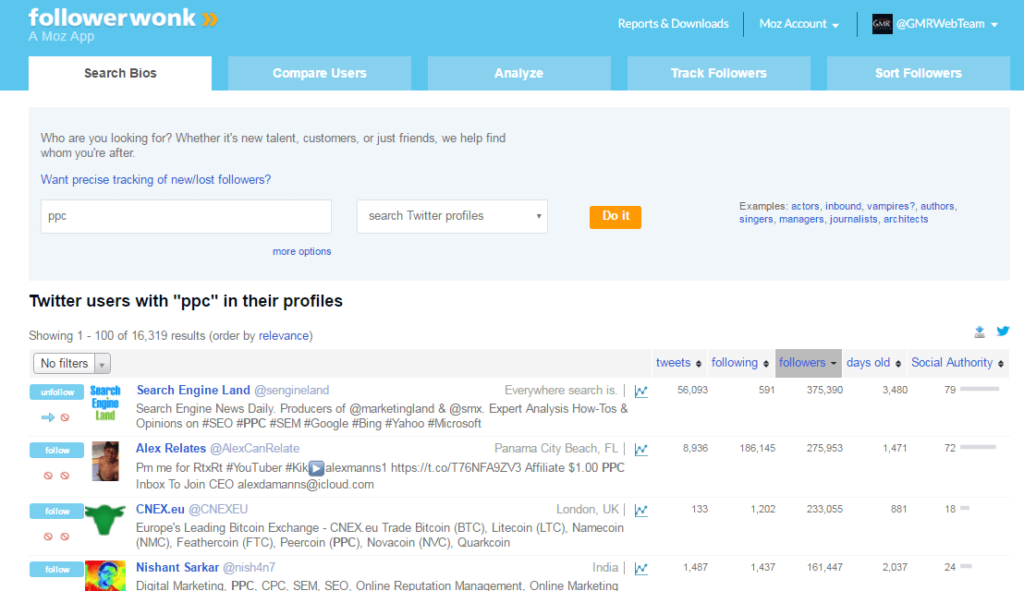Click the @sengineland handle
Image resolution: width=1024 pixels, height=591 pixels.
(x=291, y=391)
